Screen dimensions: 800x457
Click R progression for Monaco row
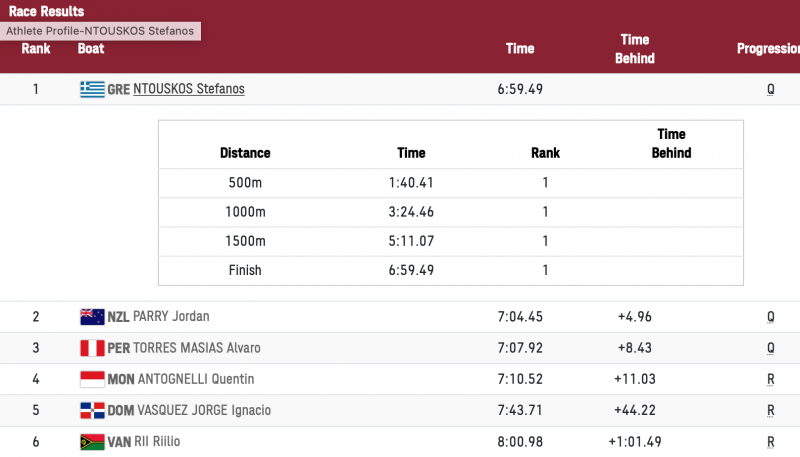coord(771,379)
